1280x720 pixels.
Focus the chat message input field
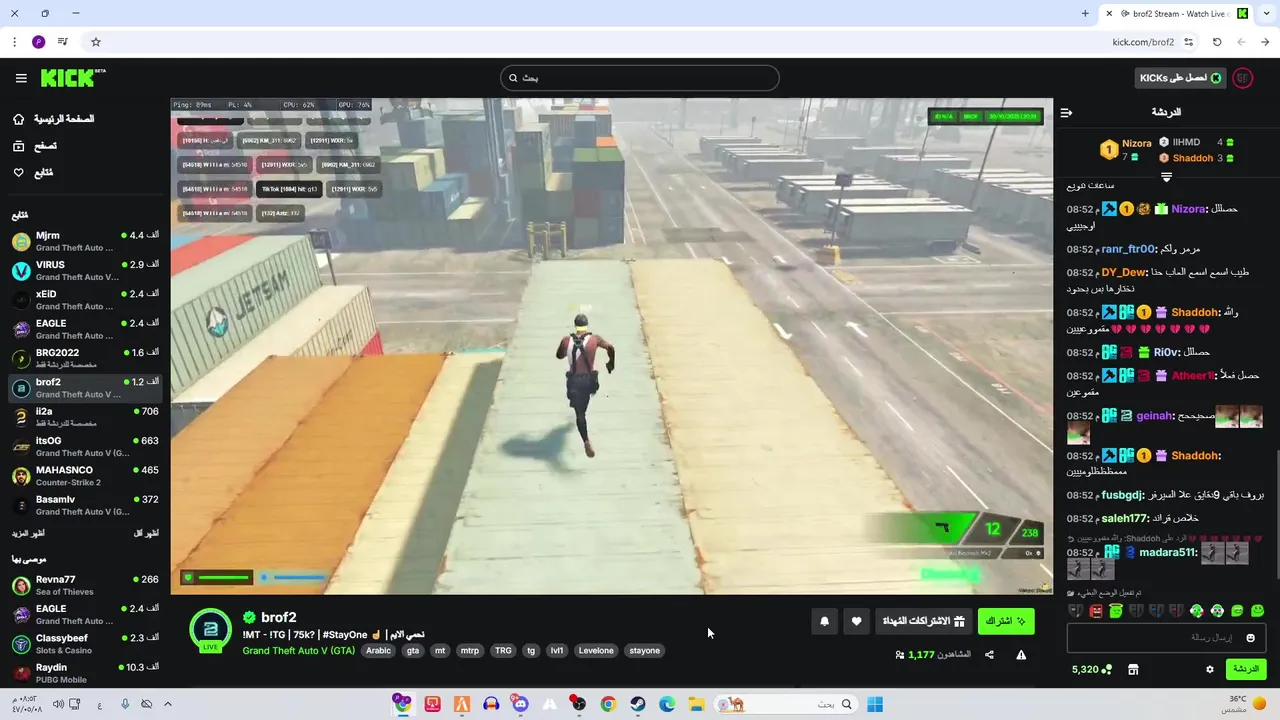tap(1167, 638)
